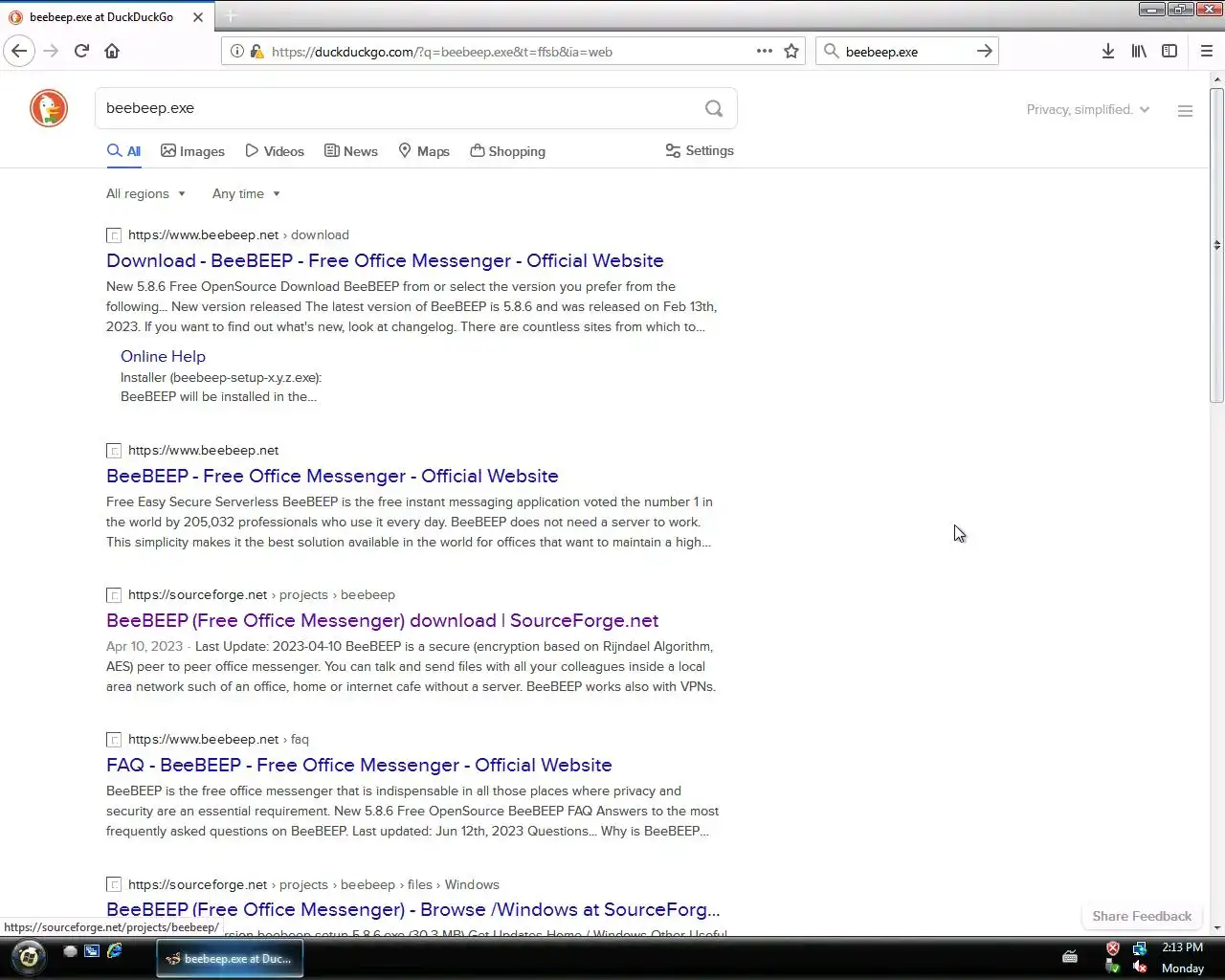Click https://www.beebeep.net › faq URL text

coord(218,739)
